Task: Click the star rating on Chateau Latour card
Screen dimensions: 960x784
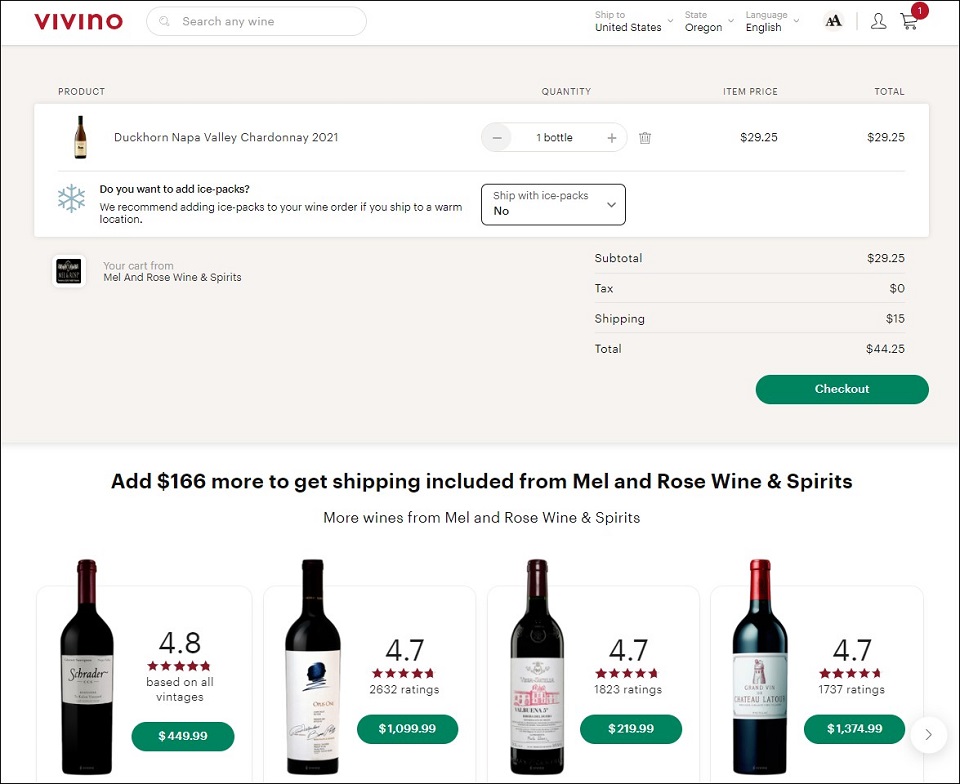Action: 850,673
